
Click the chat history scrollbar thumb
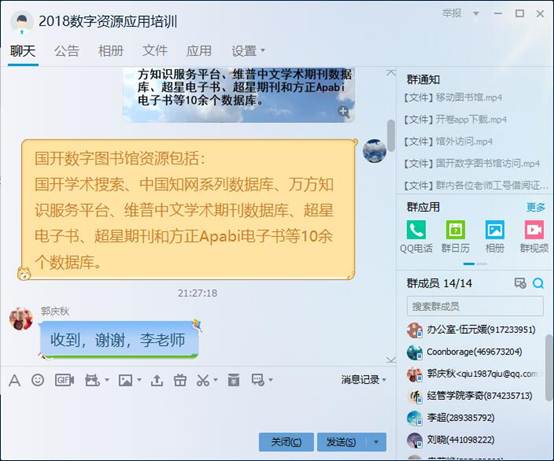[391, 136]
